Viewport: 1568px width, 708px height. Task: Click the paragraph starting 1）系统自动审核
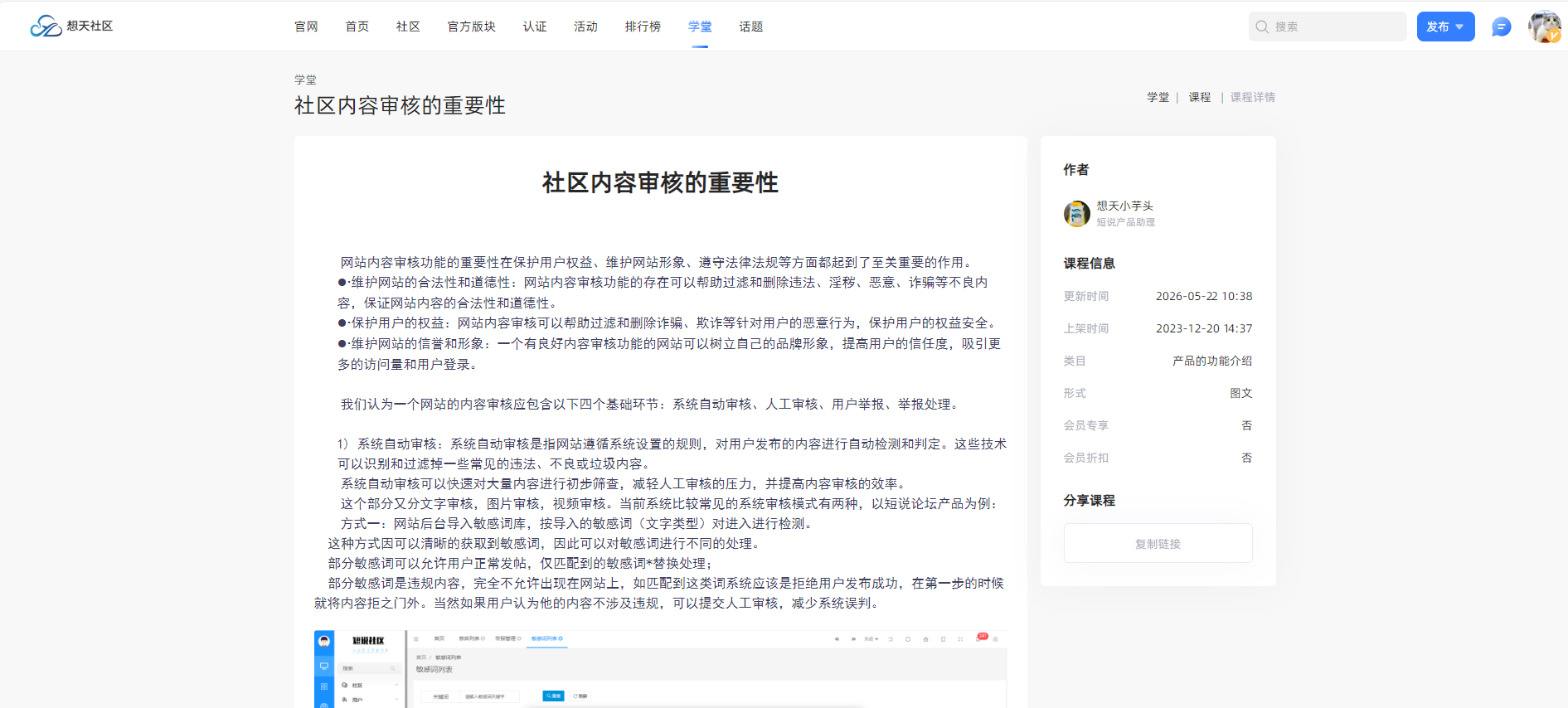pyautogui.click(x=672, y=453)
